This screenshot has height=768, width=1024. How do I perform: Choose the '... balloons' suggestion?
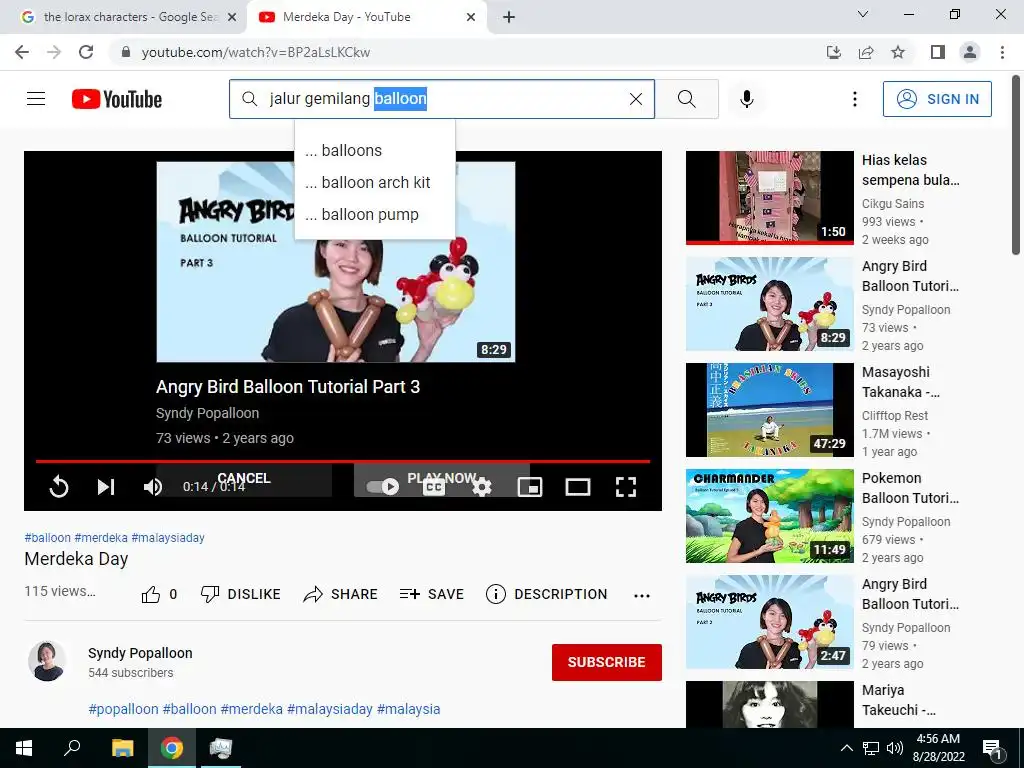click(x=375, y=150)
